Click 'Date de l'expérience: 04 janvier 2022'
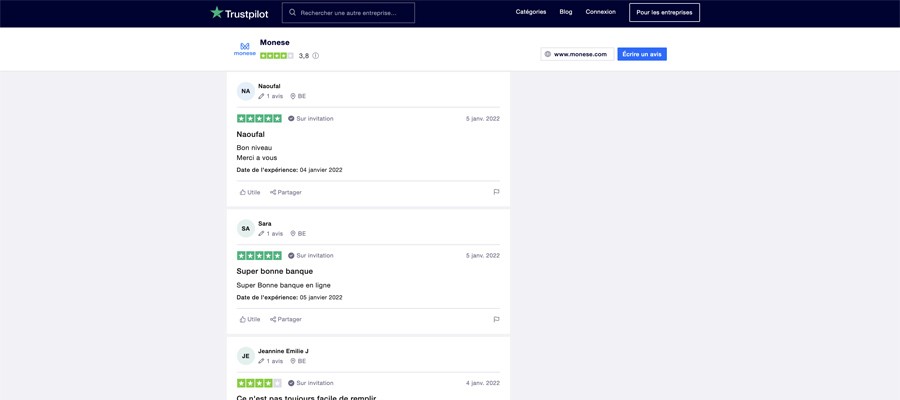The image size is (900, 400). (x=289, y=170)
